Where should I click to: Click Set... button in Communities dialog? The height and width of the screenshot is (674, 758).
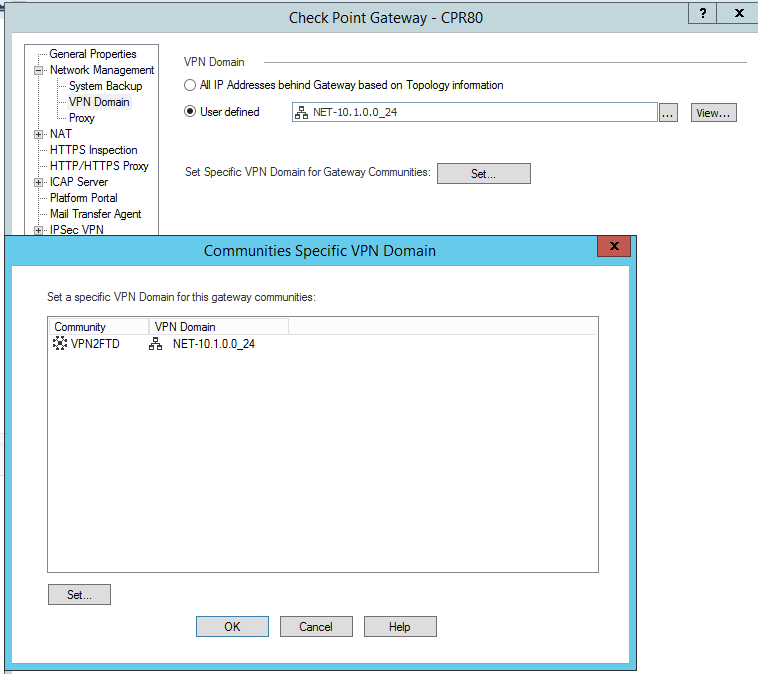(x=79, y=595)
